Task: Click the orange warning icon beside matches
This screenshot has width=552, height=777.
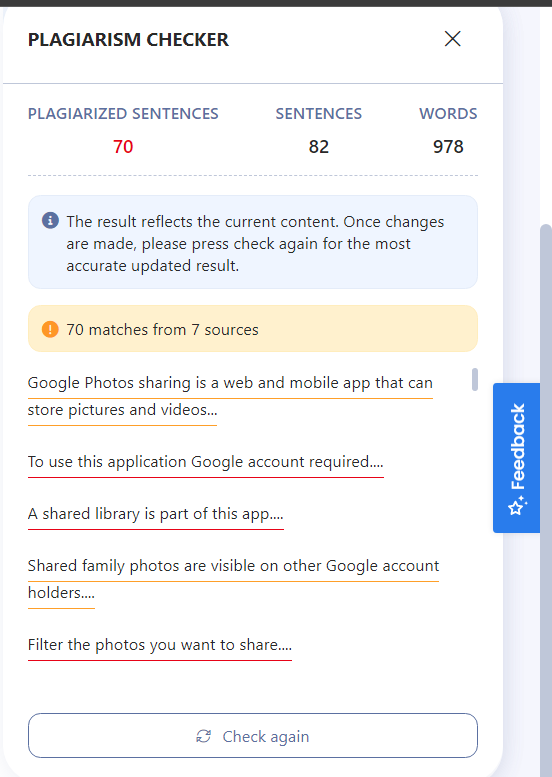Action: pyautogui.click(x=50, y=329)
